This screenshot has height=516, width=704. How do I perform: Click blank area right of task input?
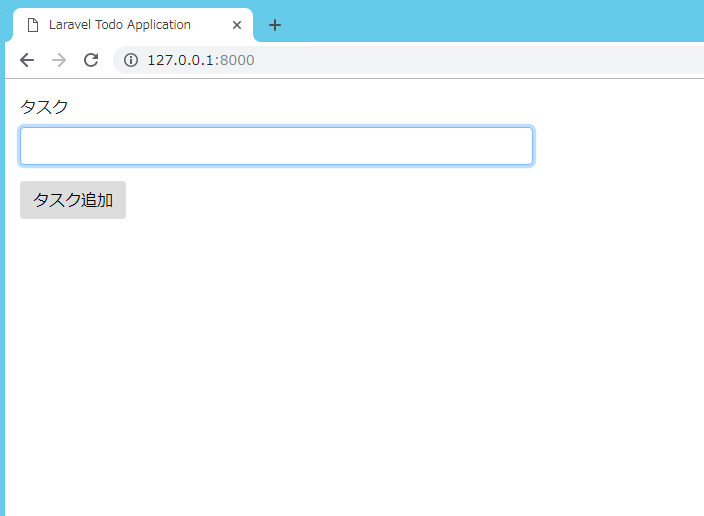[x=620, y=146]
